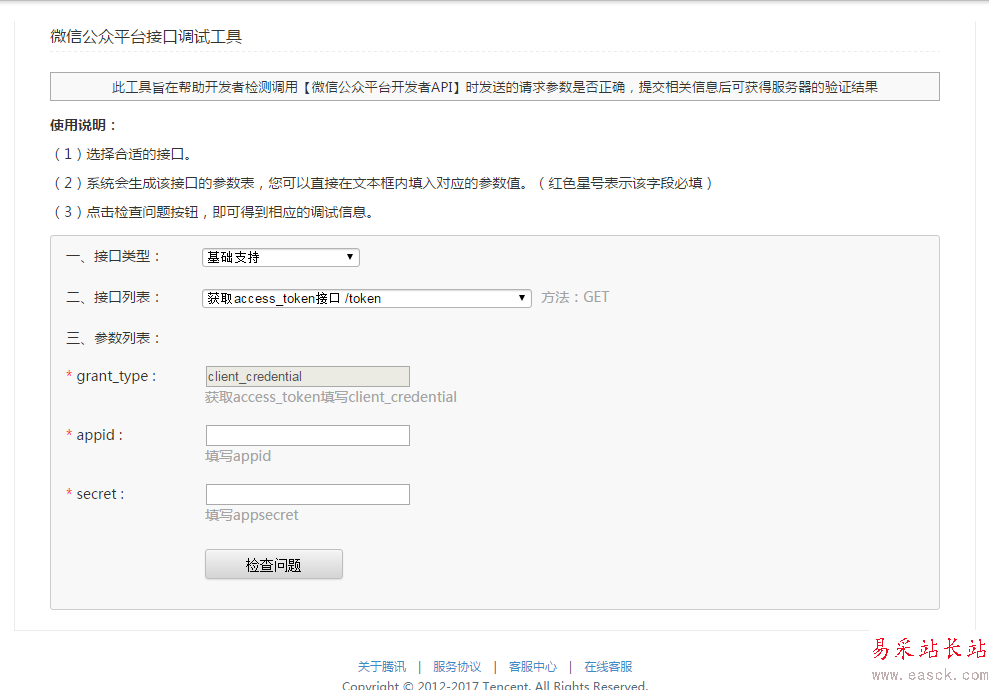The width and height of the screenshot is (989, 690).
Task: Click the 一、接口类型： label
Action: [x=114, y=256]
